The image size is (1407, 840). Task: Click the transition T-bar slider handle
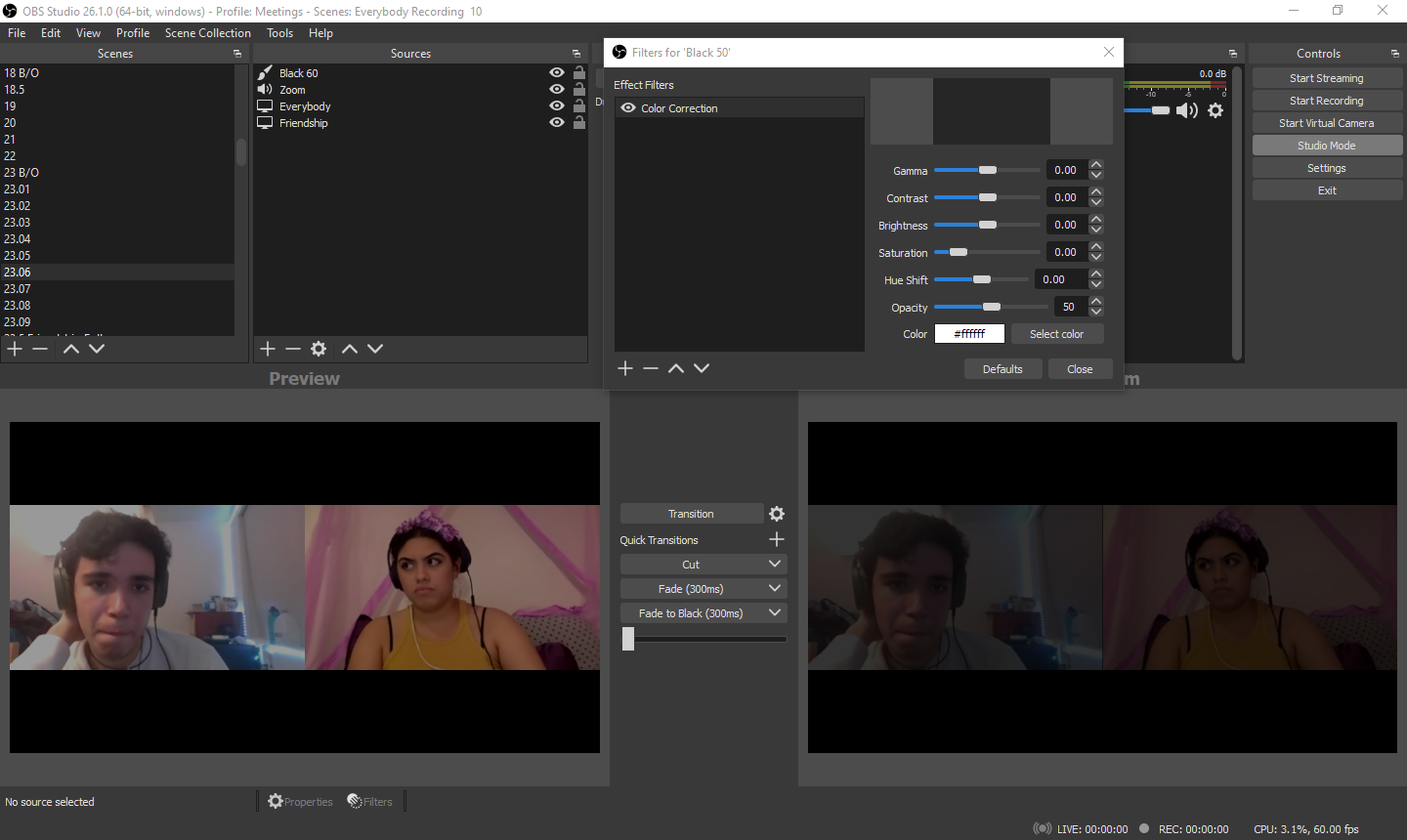point(628,639)
